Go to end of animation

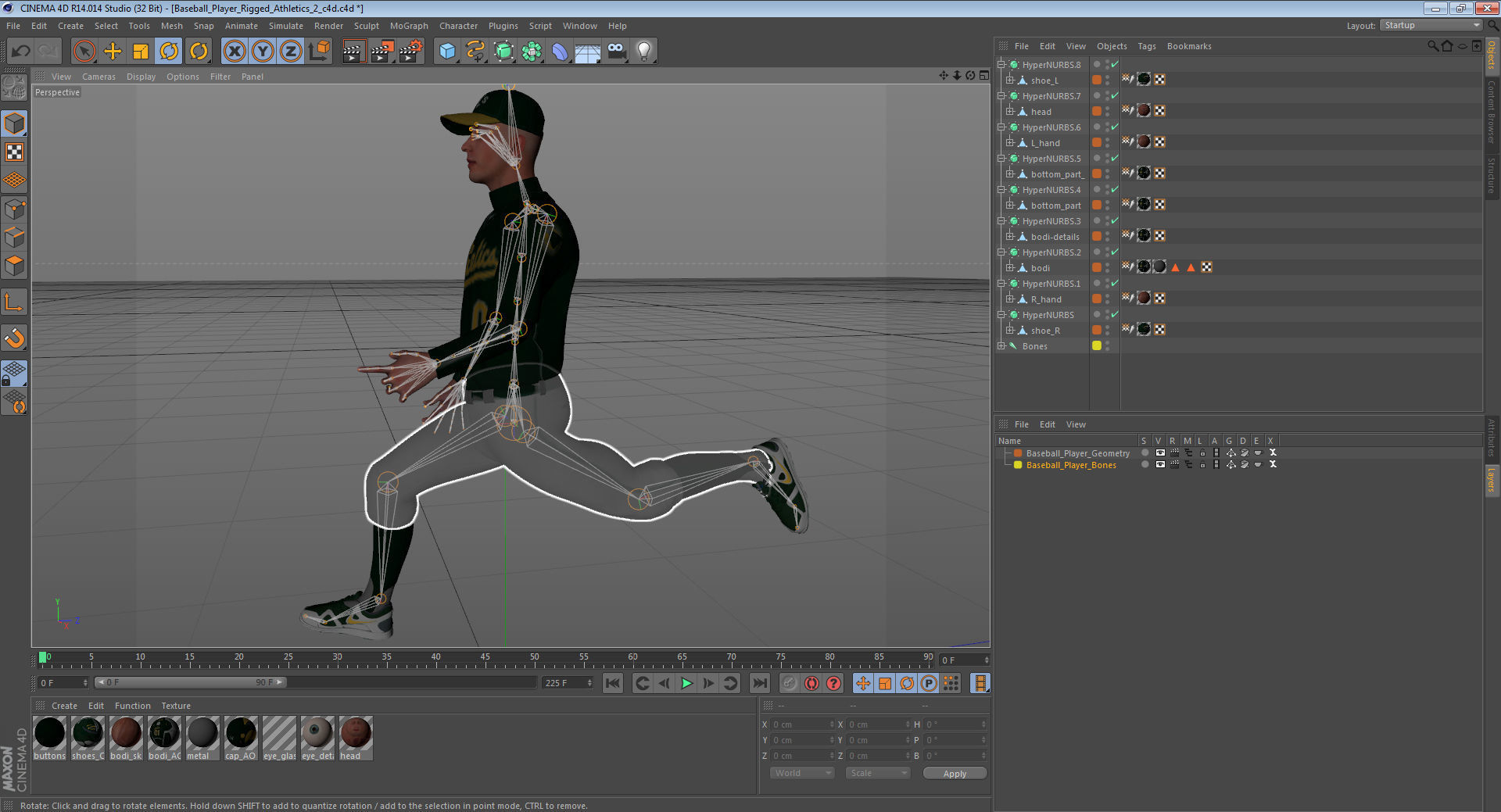(x=759, y=683)
